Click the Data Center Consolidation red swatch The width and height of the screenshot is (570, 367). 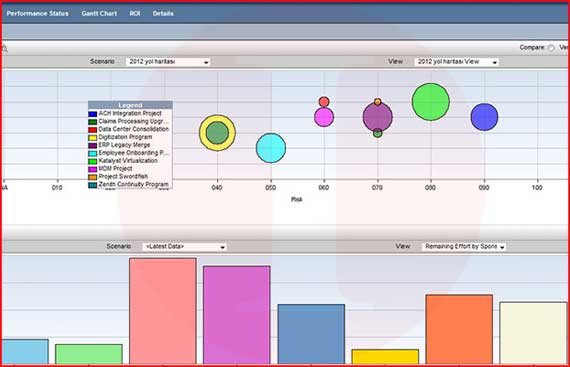click(93, 130)
